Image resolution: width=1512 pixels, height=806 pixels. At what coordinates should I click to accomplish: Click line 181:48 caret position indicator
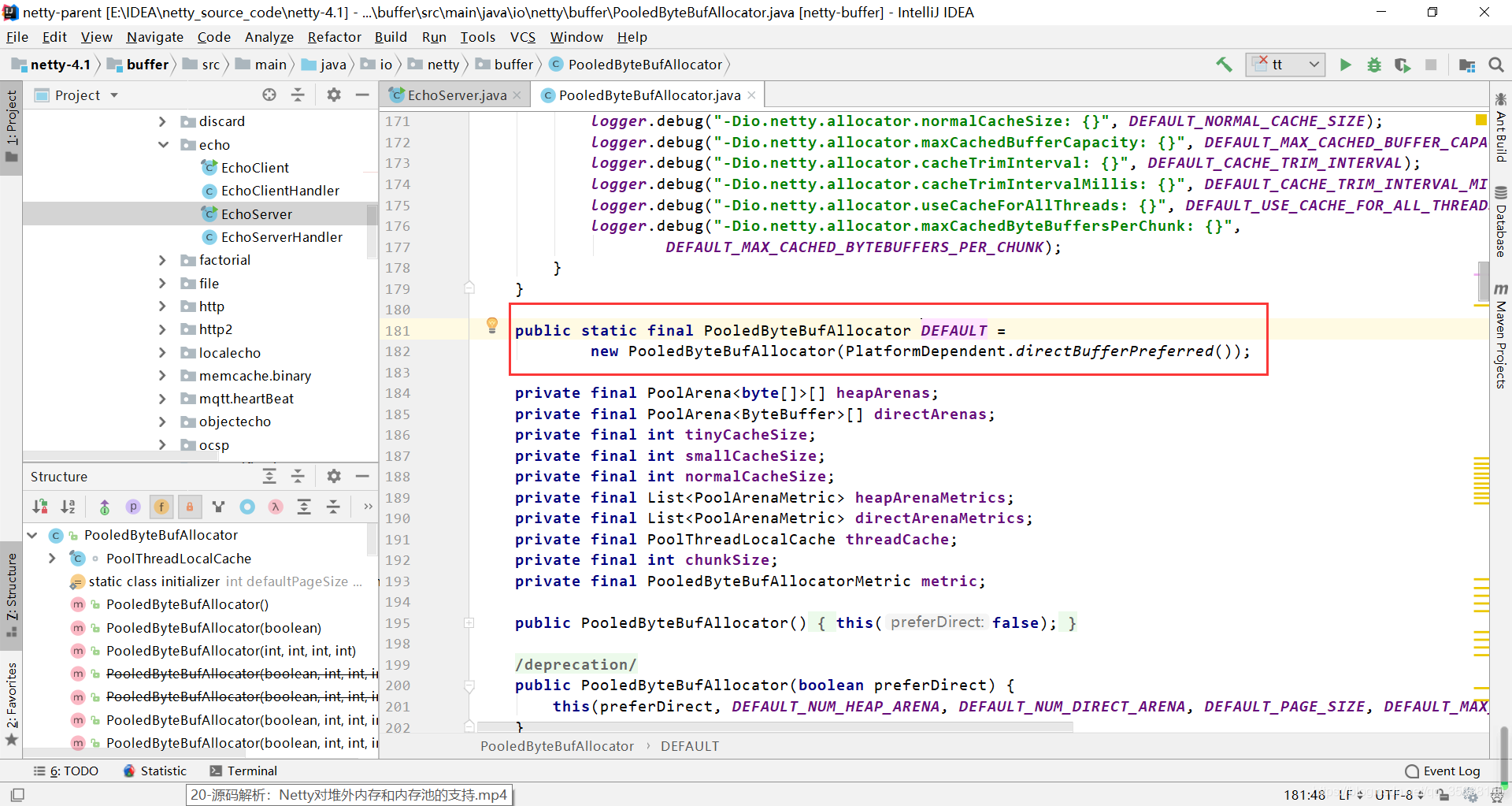pos(1305,795)
